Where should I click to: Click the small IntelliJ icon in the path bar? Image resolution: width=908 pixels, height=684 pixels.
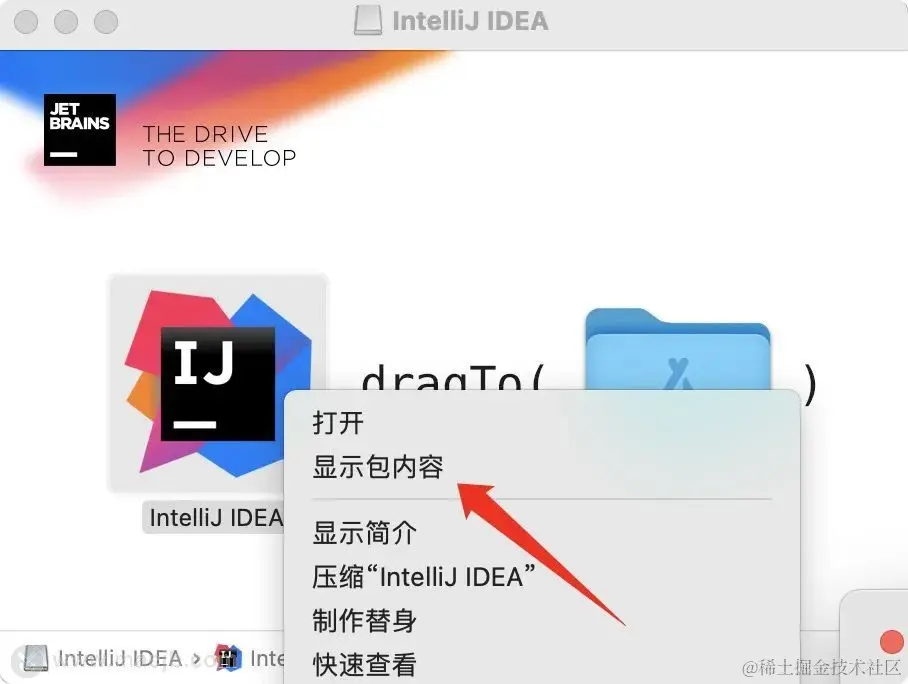(229, 658)
